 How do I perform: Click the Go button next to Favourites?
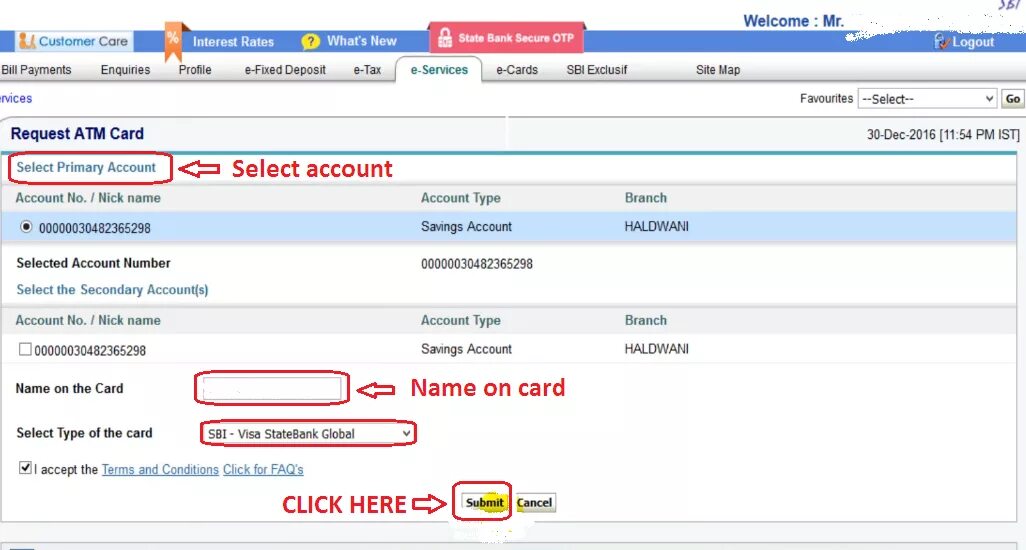[x=1012, y=99]
